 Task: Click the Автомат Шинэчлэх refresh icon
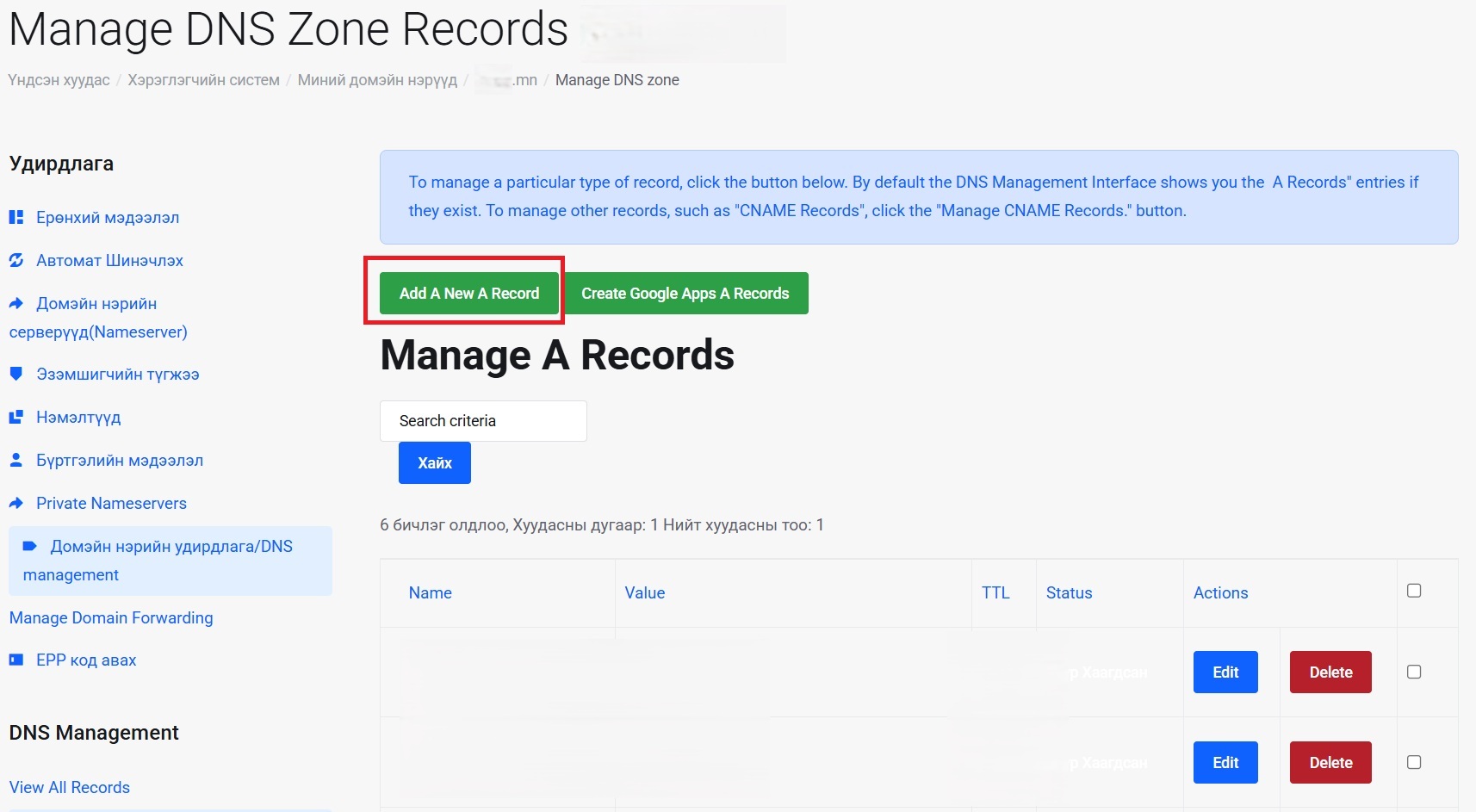pyautogui.click(x=16, y=260)
